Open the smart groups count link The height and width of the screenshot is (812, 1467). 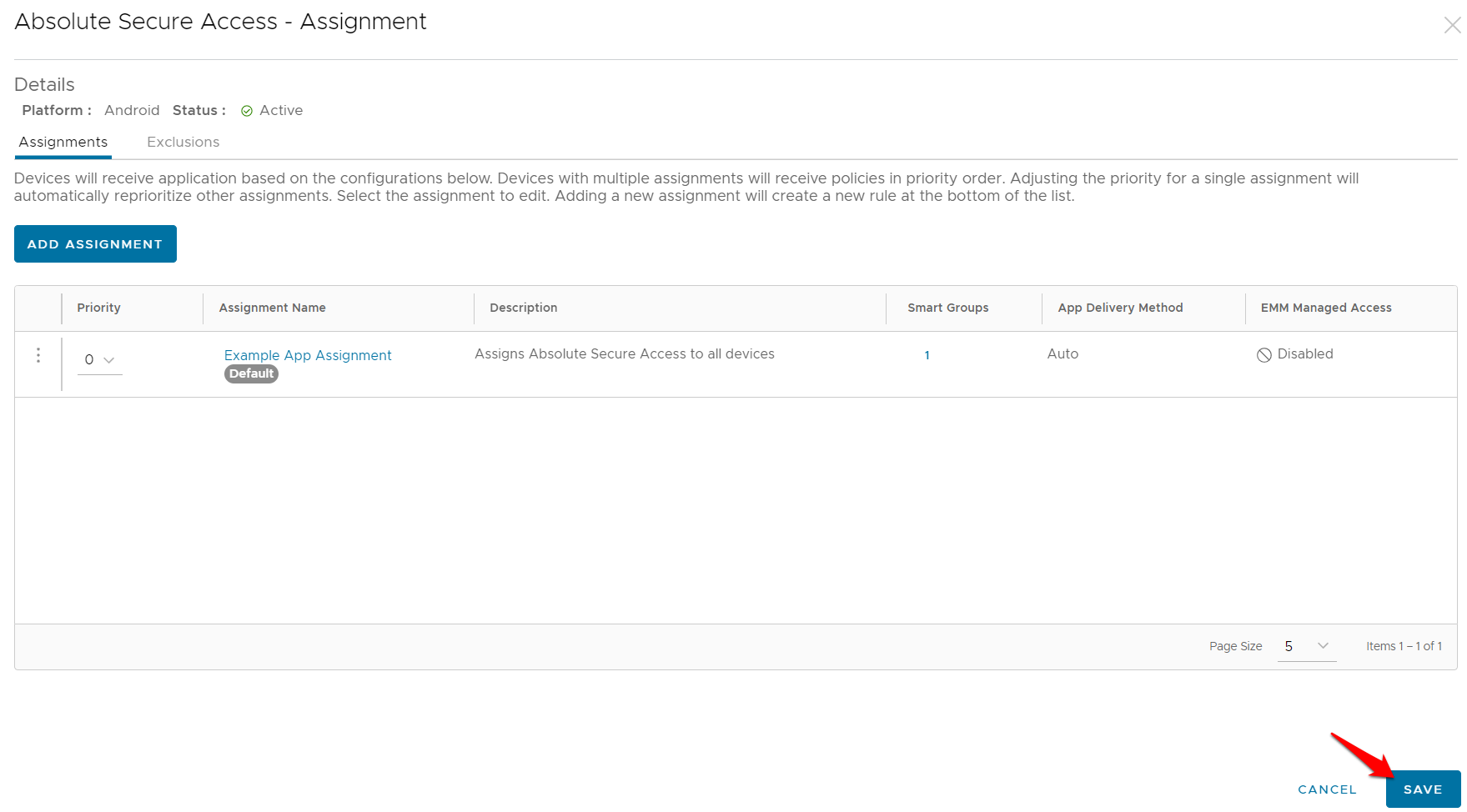click(927, 355)
